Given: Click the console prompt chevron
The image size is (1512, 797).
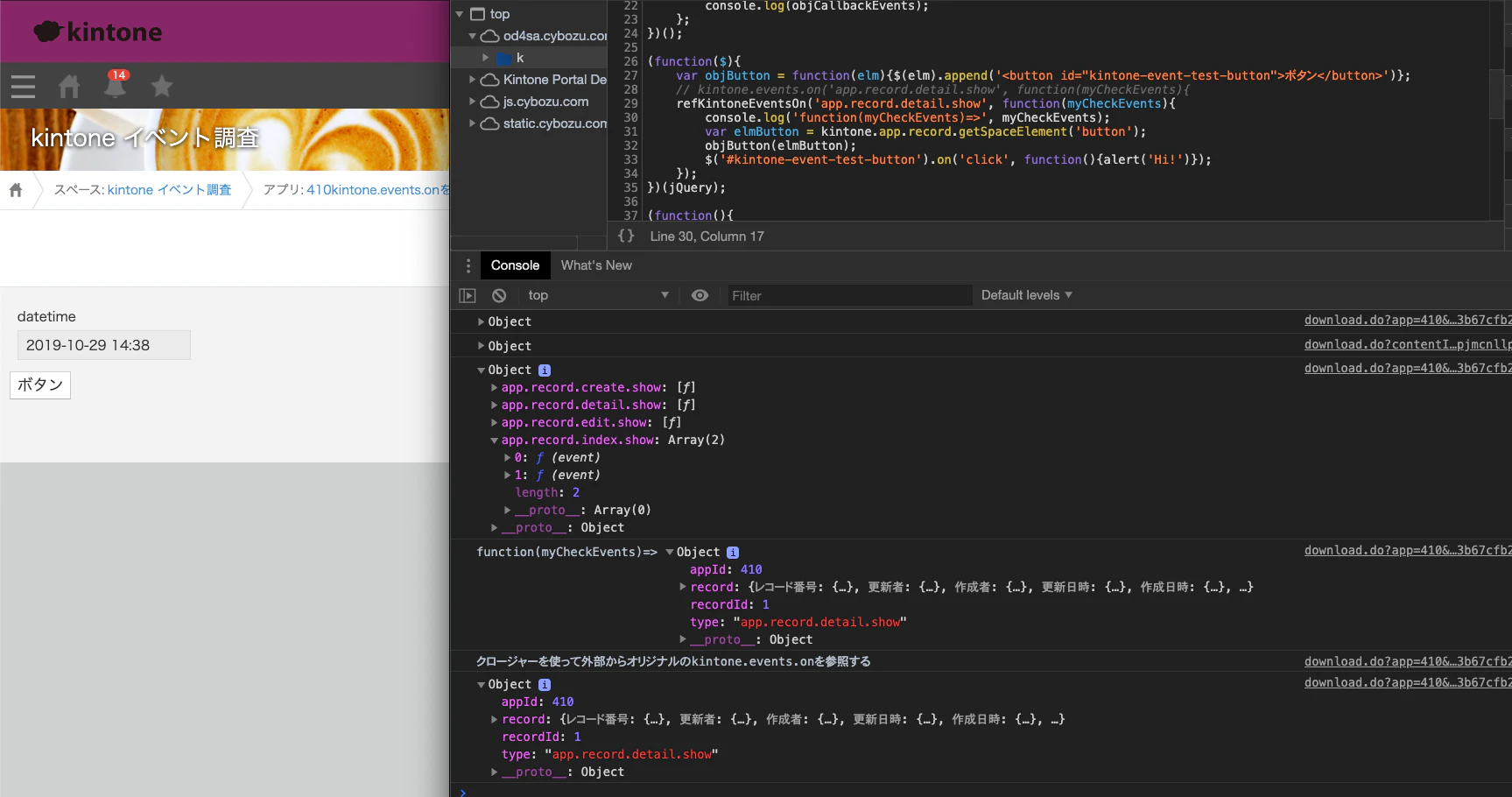Looking at the screenshot, I should click(463, 792).
